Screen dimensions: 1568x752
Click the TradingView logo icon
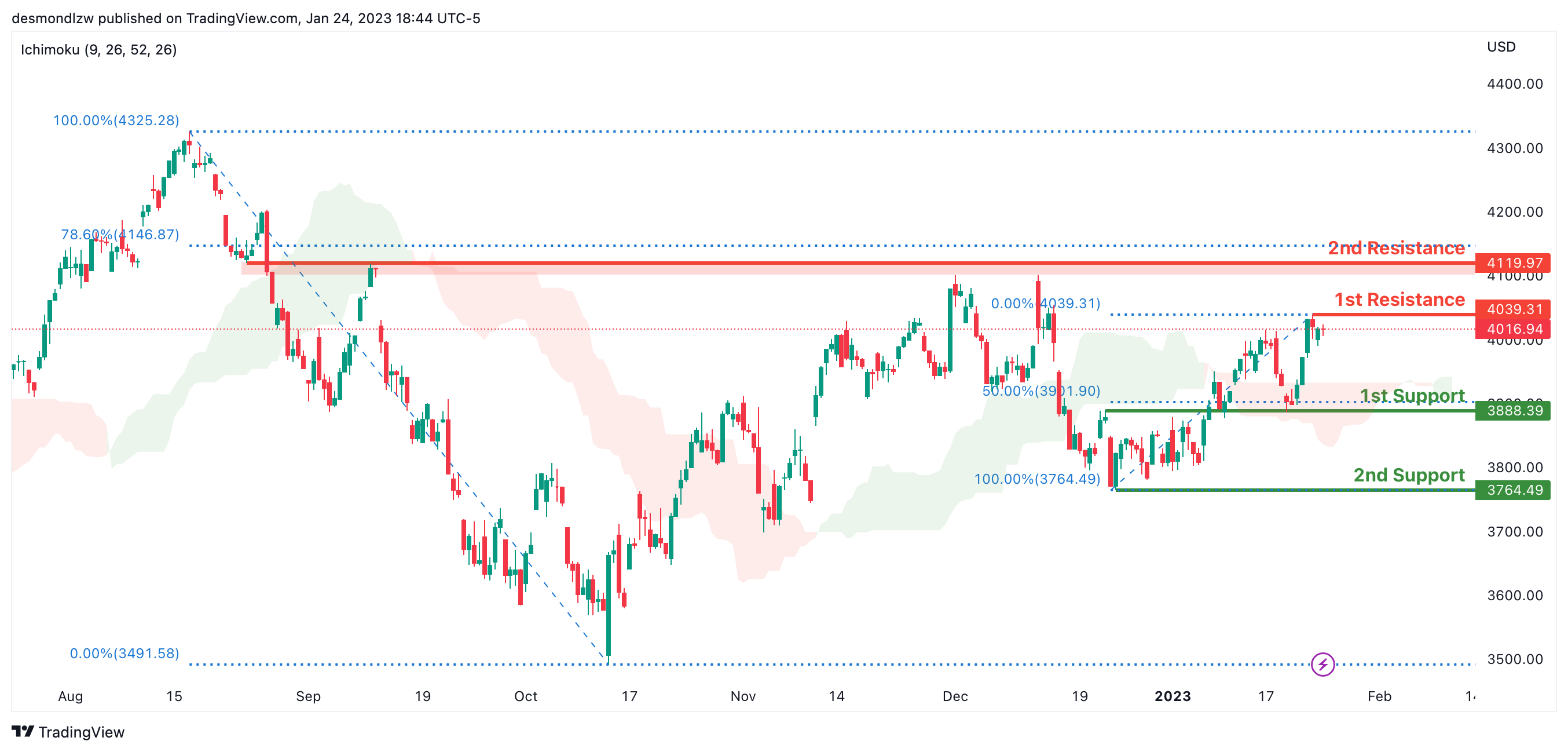tap(23, 731)
